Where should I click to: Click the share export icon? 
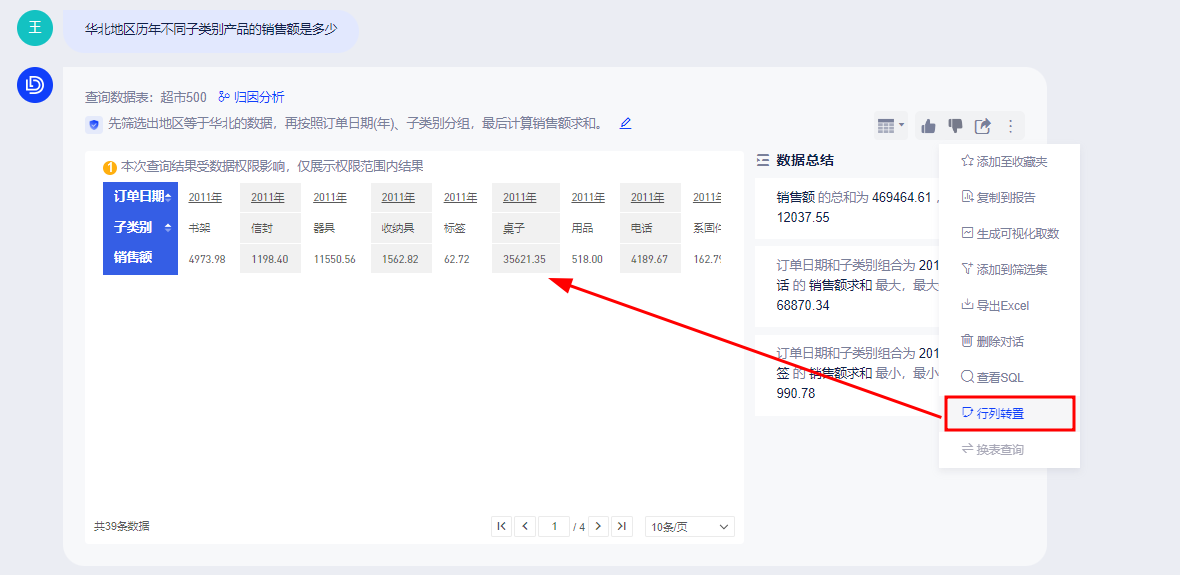pyautogui.click(x=983, y=126)
